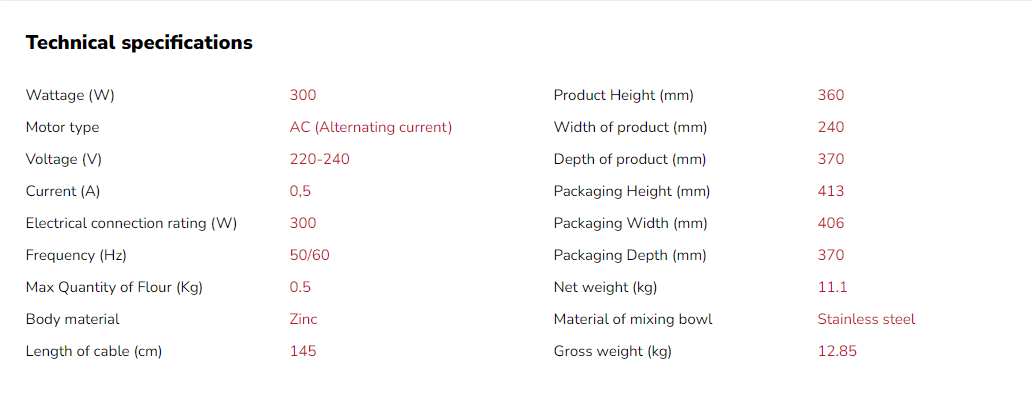Click the Motor type label
The image size is (1032, 400).
62,127
